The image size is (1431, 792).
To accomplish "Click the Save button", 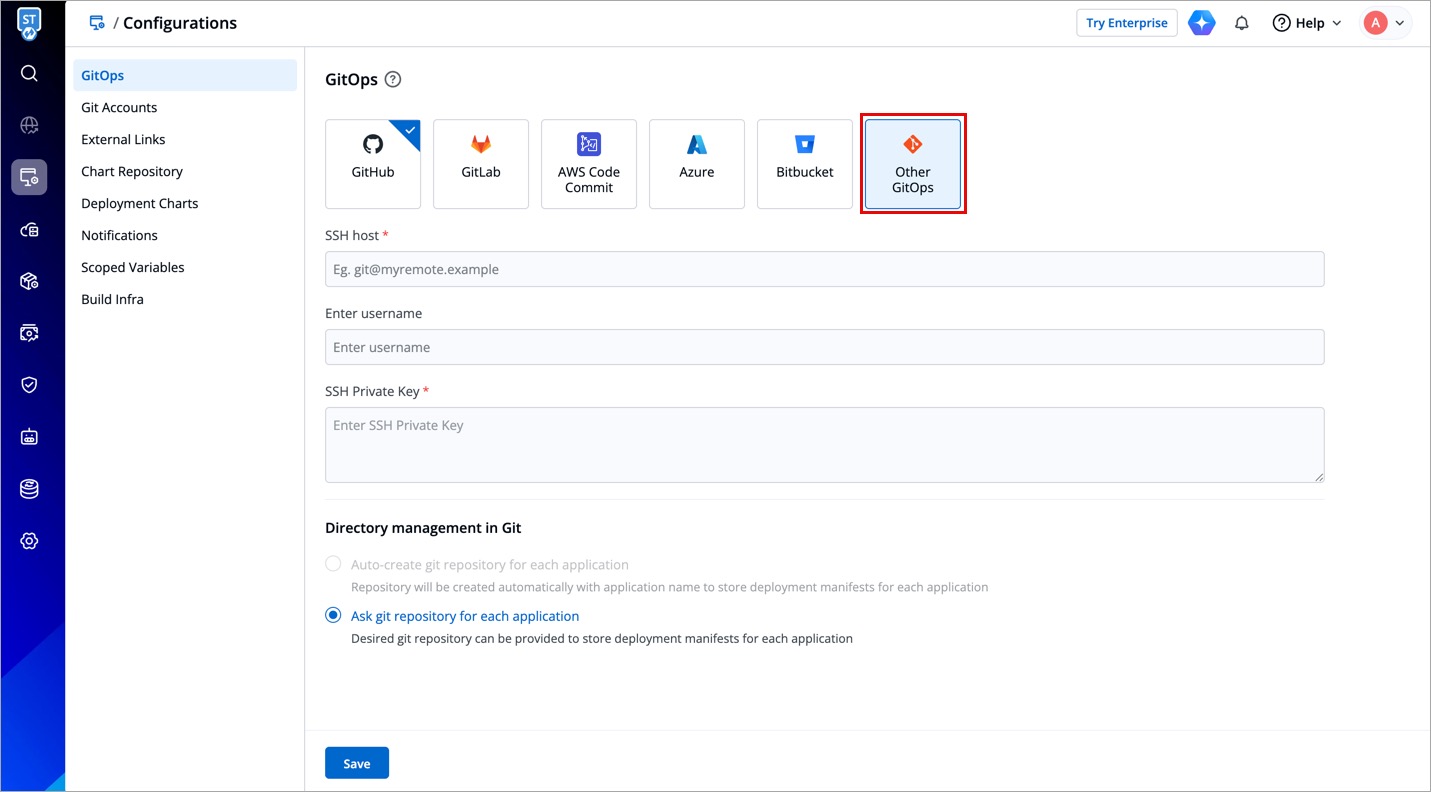I will [357, 763].
